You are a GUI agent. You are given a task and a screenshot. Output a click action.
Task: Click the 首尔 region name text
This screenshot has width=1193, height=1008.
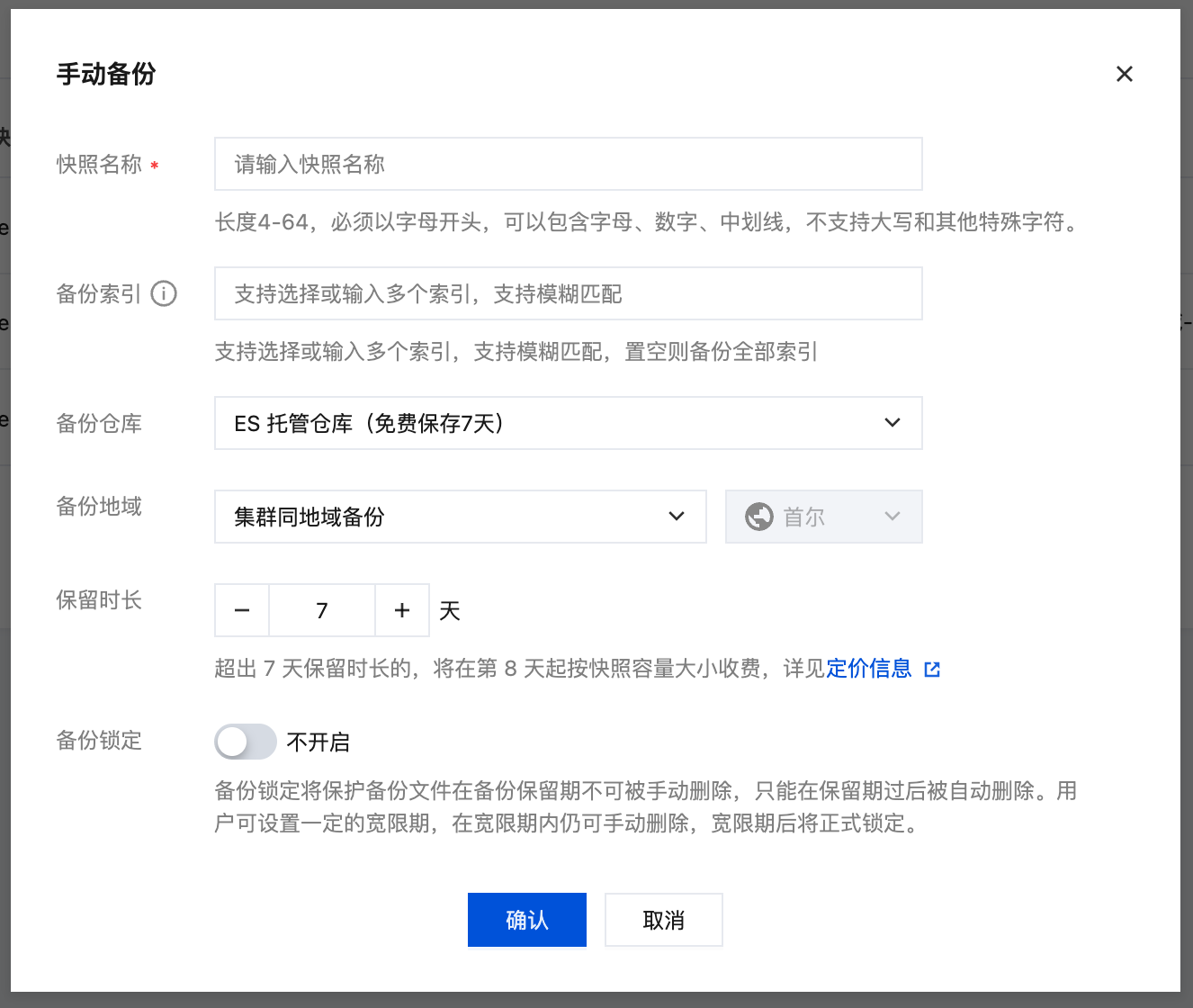click(x=803, y=517)
